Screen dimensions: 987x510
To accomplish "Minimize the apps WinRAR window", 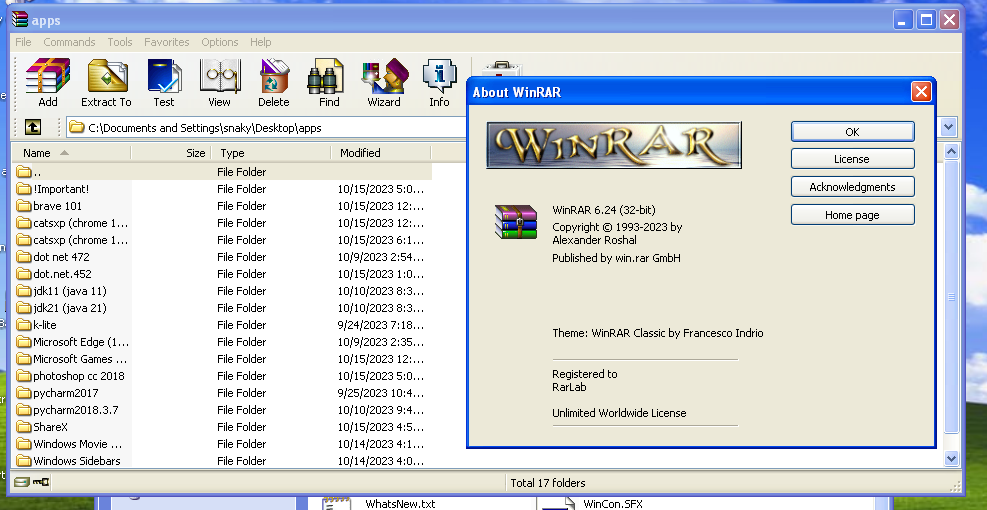I will [902, 20].
